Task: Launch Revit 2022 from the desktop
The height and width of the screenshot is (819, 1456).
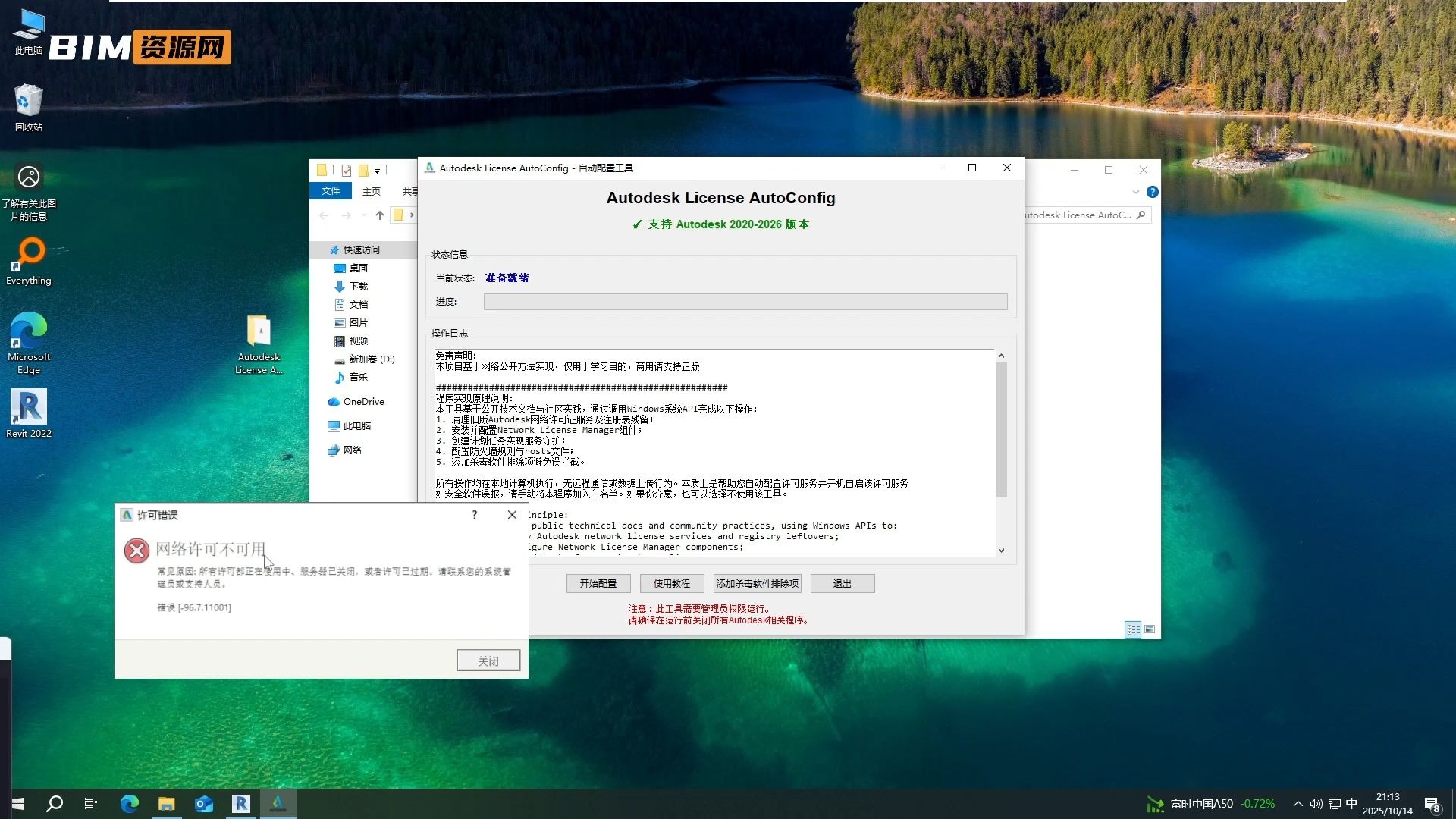Action: [29, 413]
